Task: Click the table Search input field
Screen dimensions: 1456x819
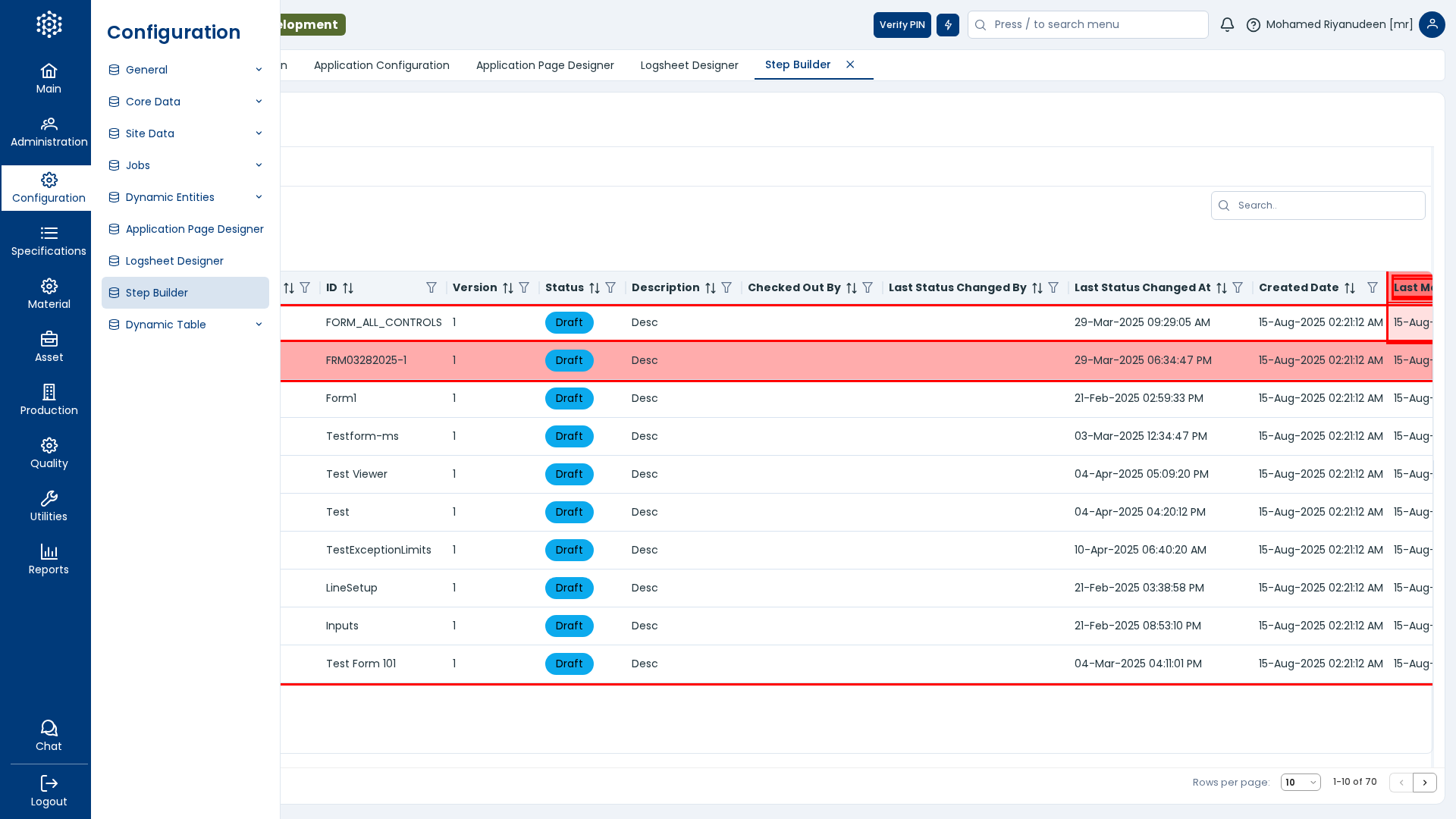Action: [x=1327, y=206]
